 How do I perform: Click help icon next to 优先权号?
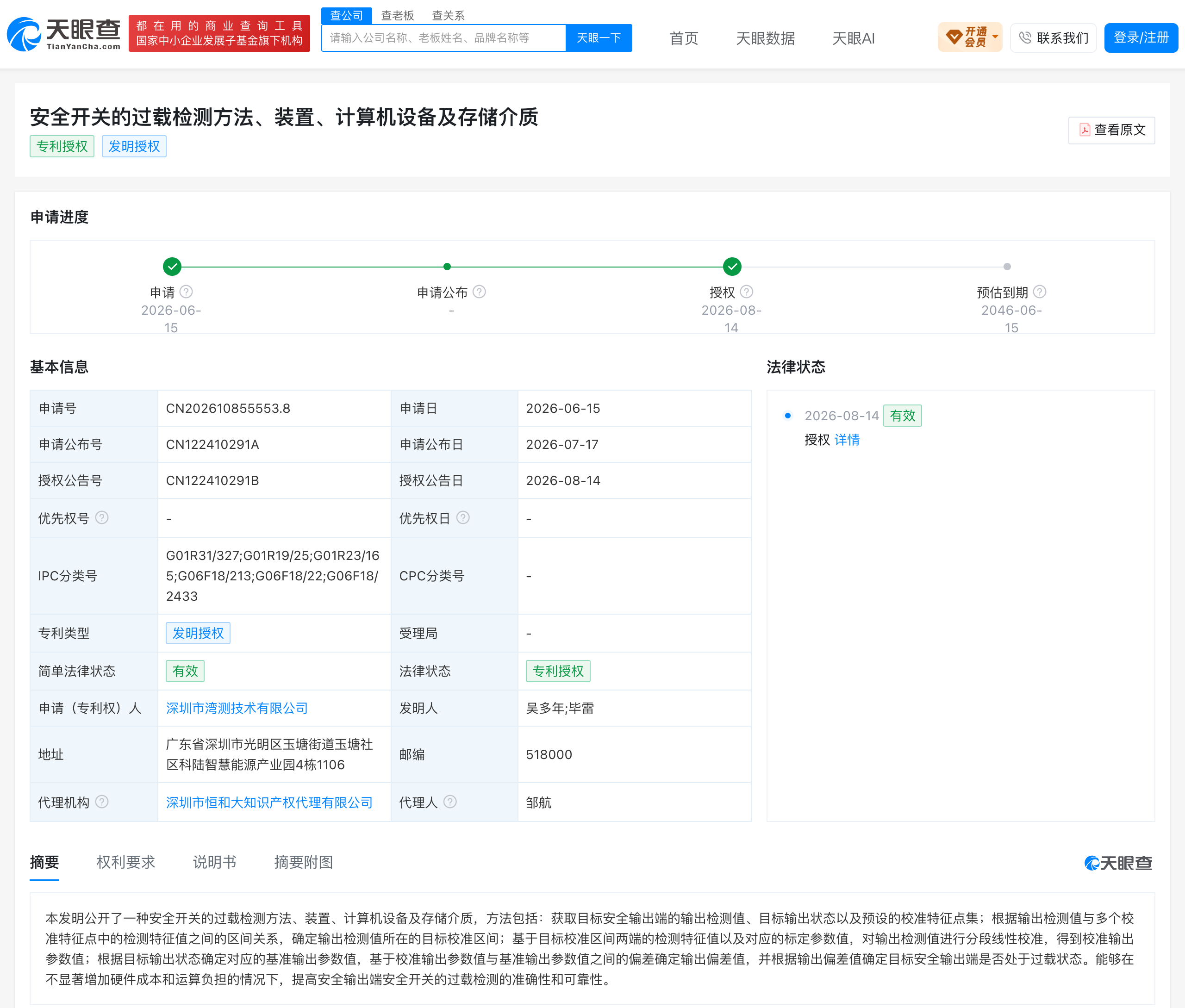[102, 518]
